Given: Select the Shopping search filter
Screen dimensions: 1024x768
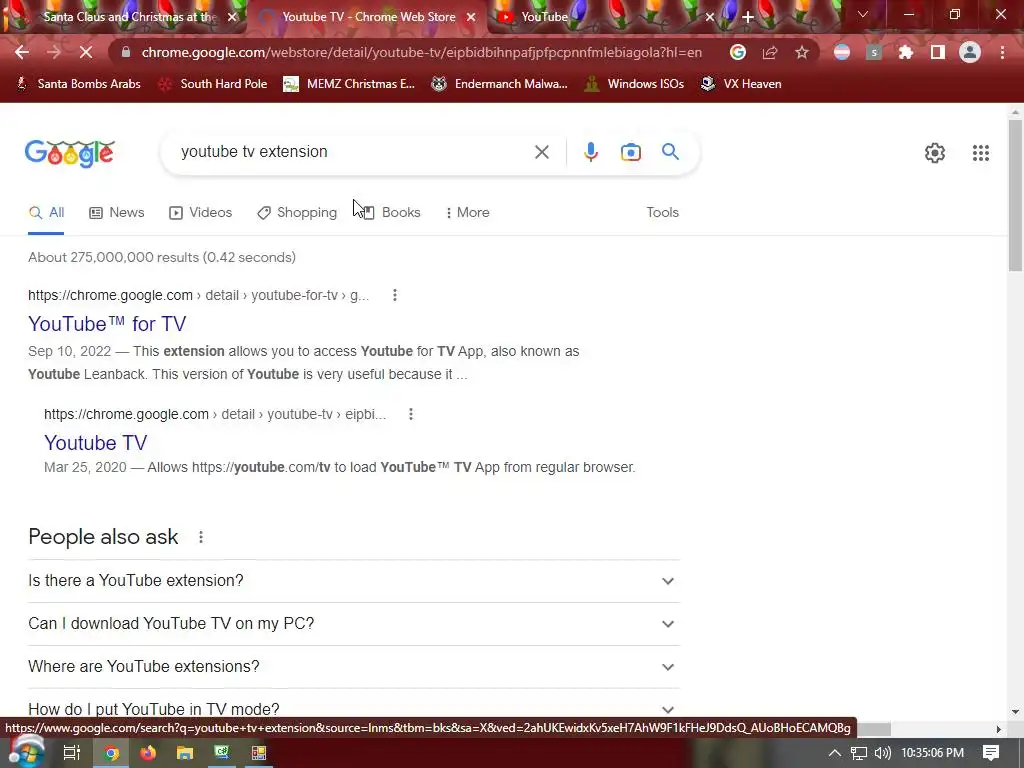Looking at the screenshot, I should click(x=297, y=212).
